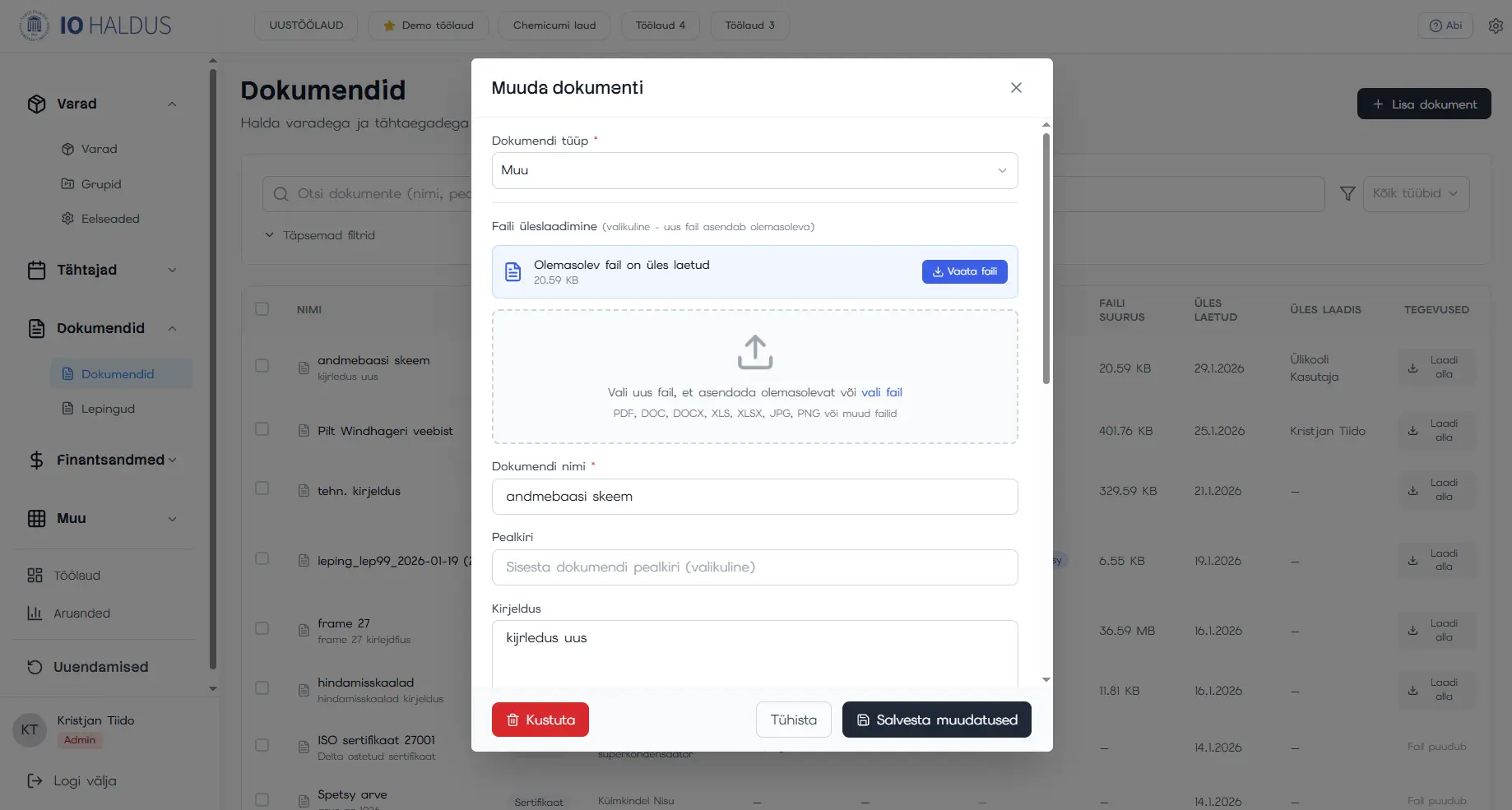Click the upload arrow icon in drop zone
The width and height of the screenshot is (1512, 810).
(754, 352)
